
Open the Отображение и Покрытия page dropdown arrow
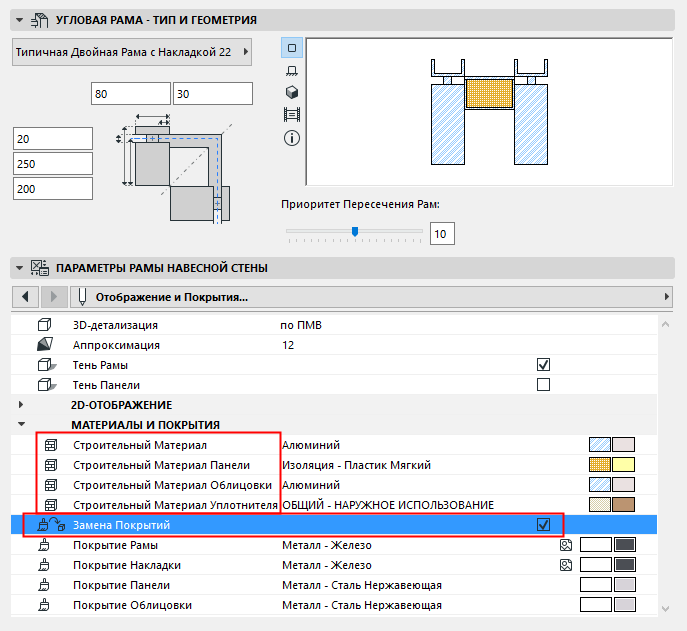(x=666, y=297)
